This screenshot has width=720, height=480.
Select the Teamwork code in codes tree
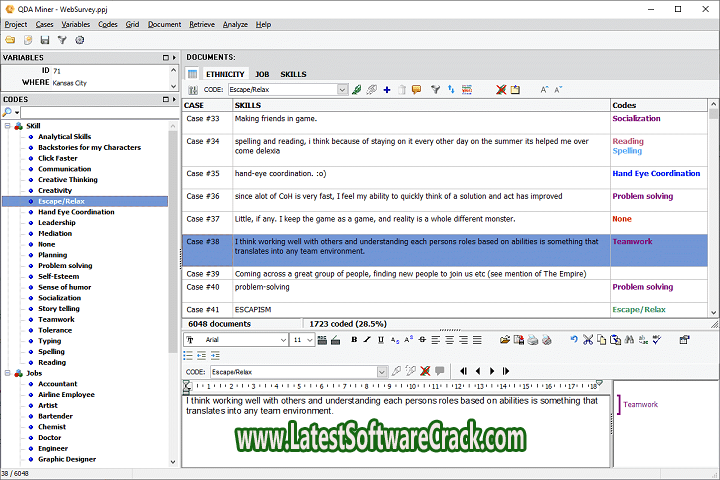56,319
